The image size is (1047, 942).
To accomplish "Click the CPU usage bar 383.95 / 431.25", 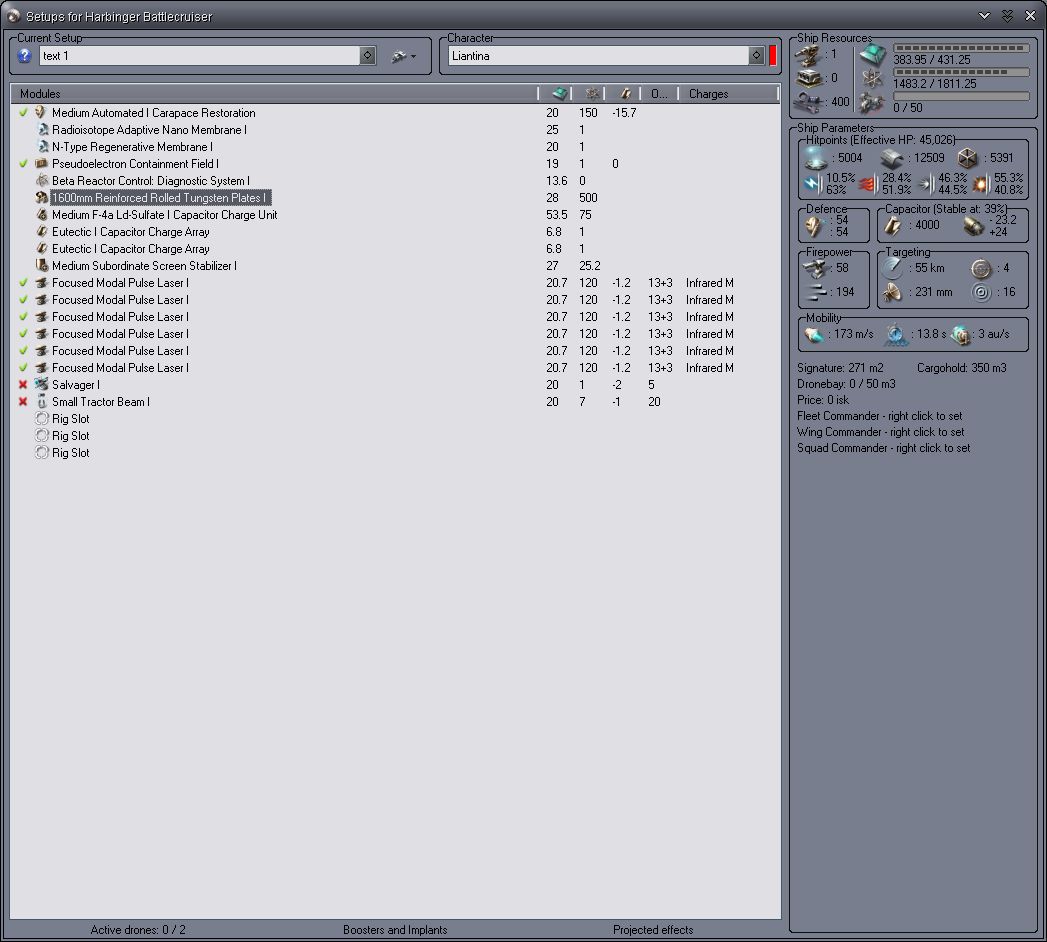I will pyautogui.click(x=962, y=48).
